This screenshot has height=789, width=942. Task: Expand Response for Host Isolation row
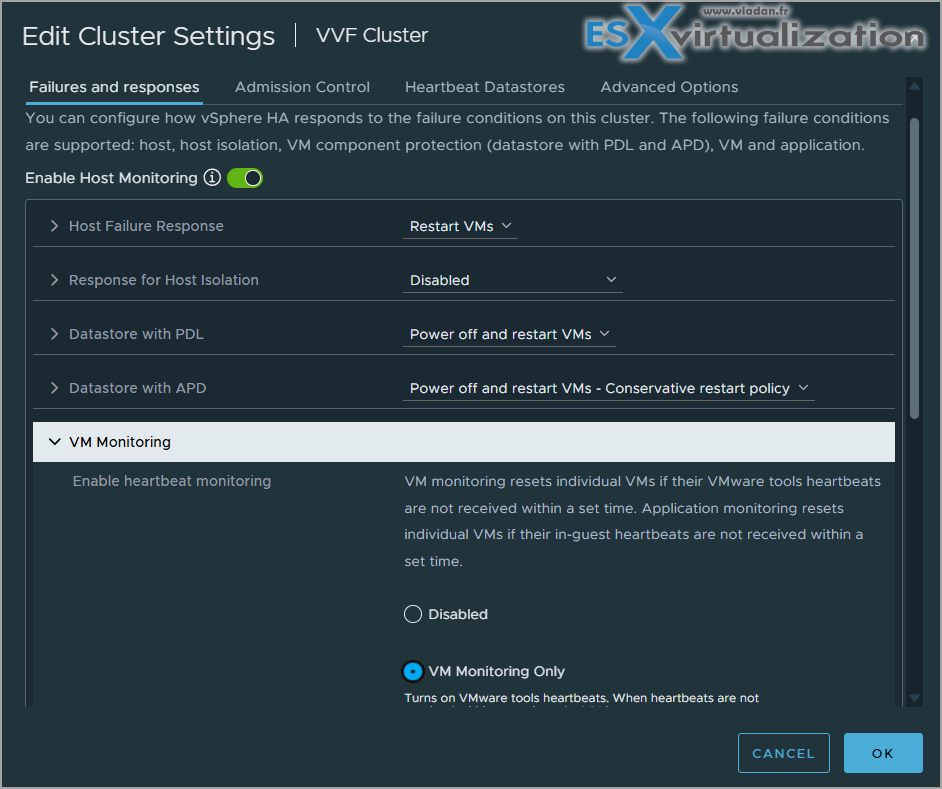pyautogui.click(x=55, y=280)
